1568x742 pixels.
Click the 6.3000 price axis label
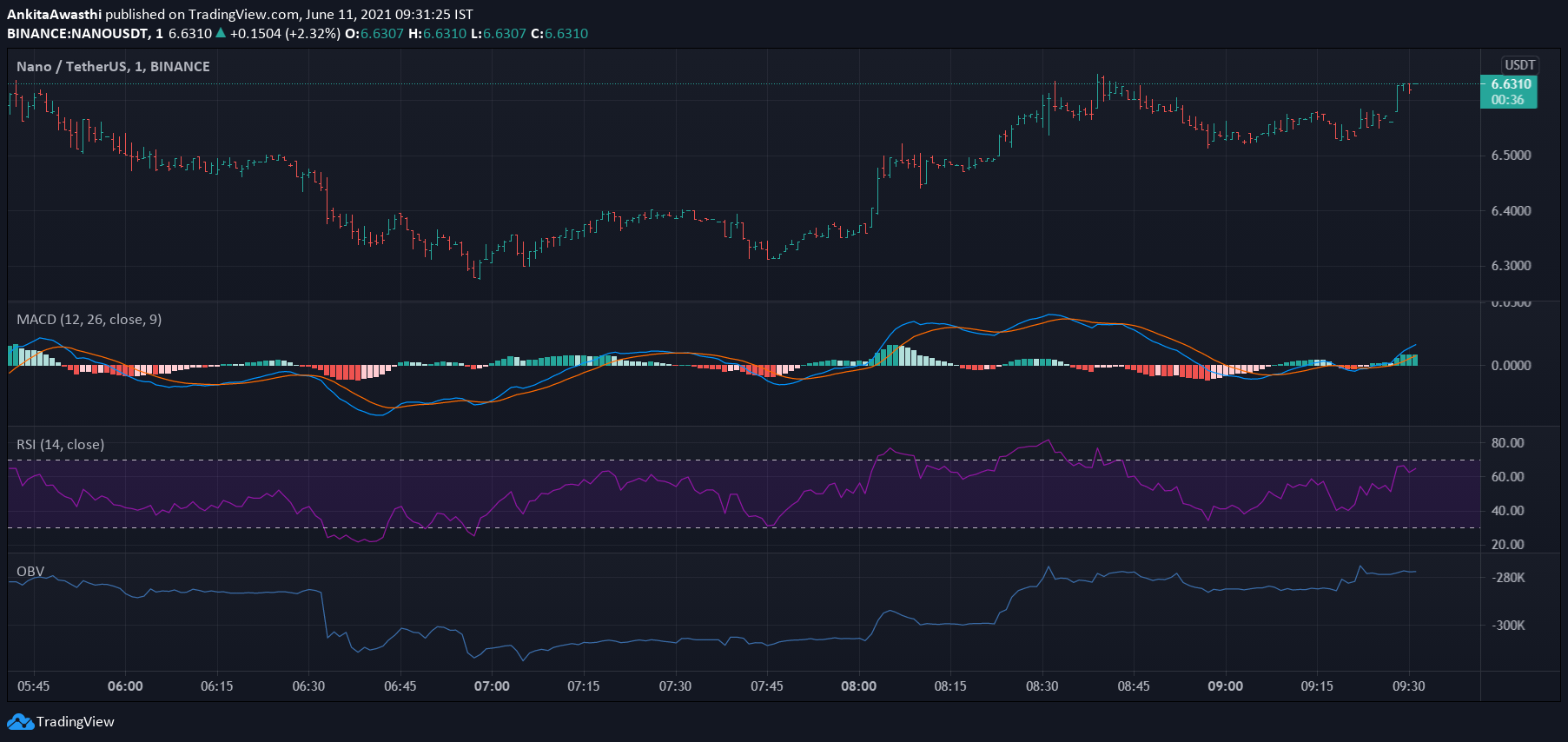coord(1511,266)
